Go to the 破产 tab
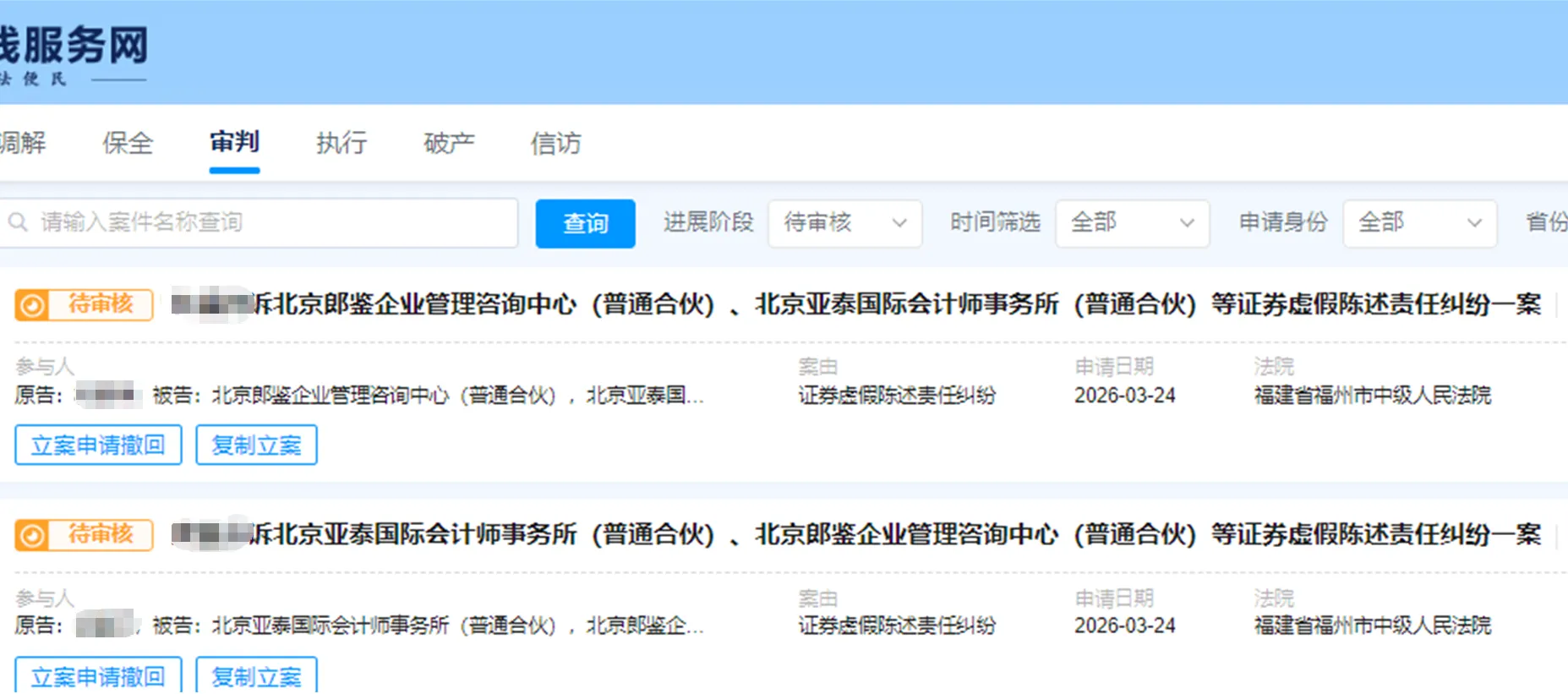Screen dimensions: 1568x694 click(449, 143)
